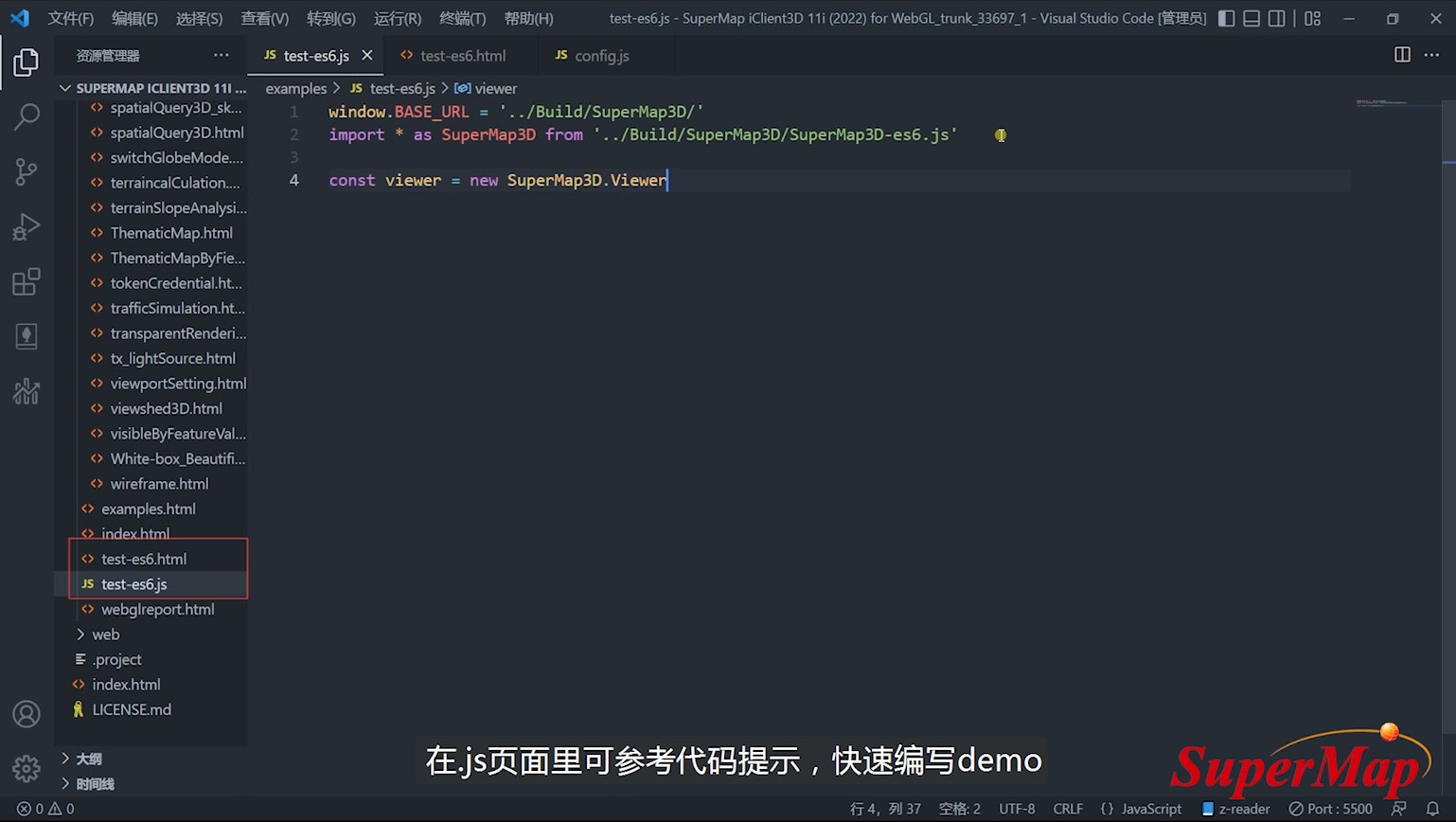Viewport: 1456px width, 822px height.
Task: Open the Extensions view
Action: point(27,281)
